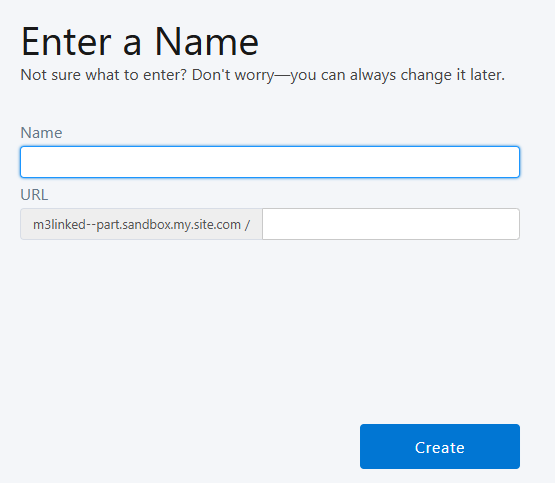Click the URL field label

(34, 195)
